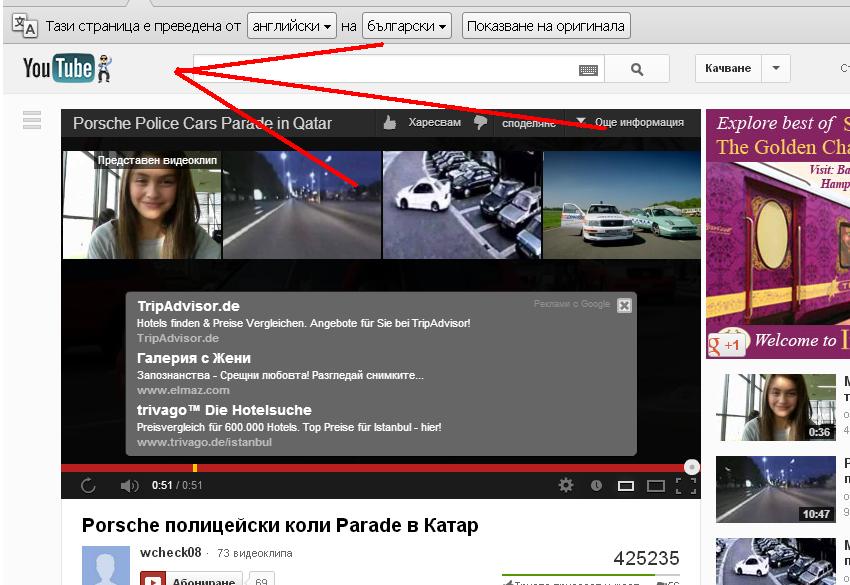Screen dimensions: 850x585
Task: Click the Реклами с Google label
Action: pos(572,304)
